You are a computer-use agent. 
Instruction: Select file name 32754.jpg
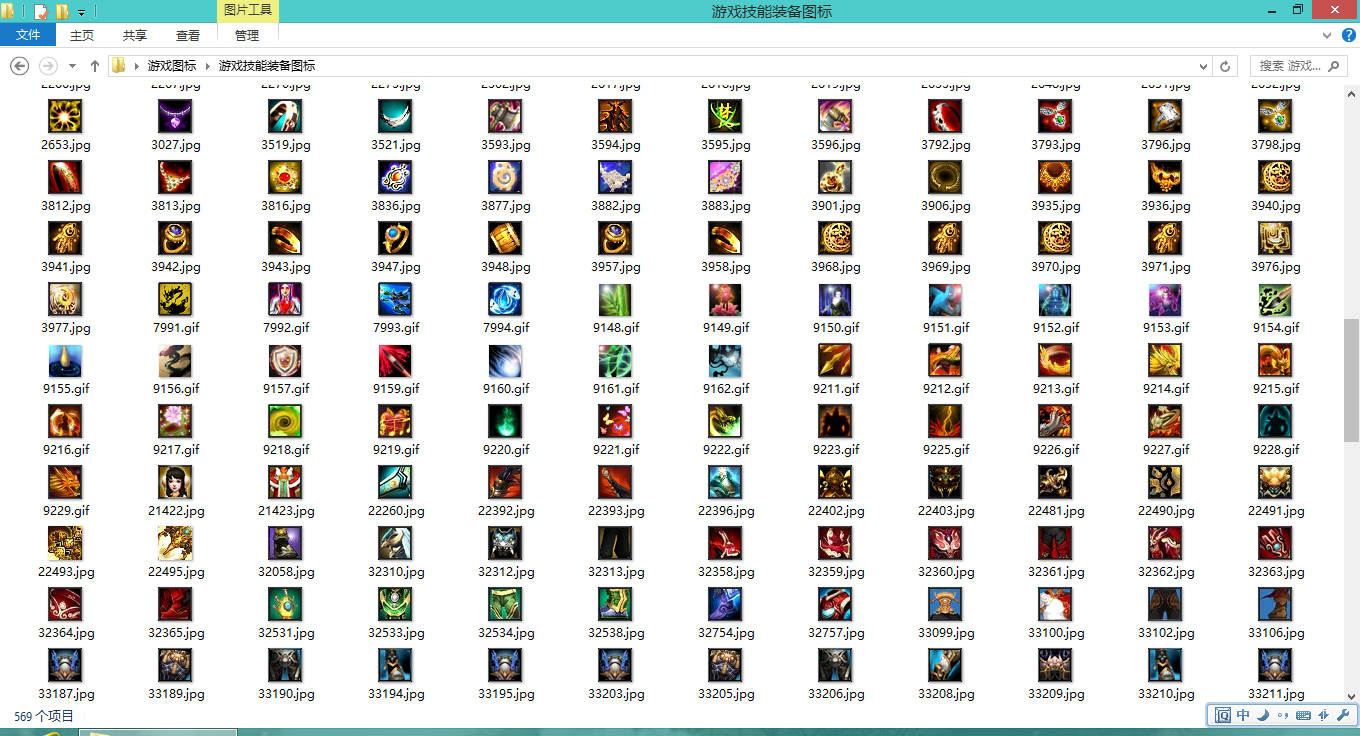726,633
